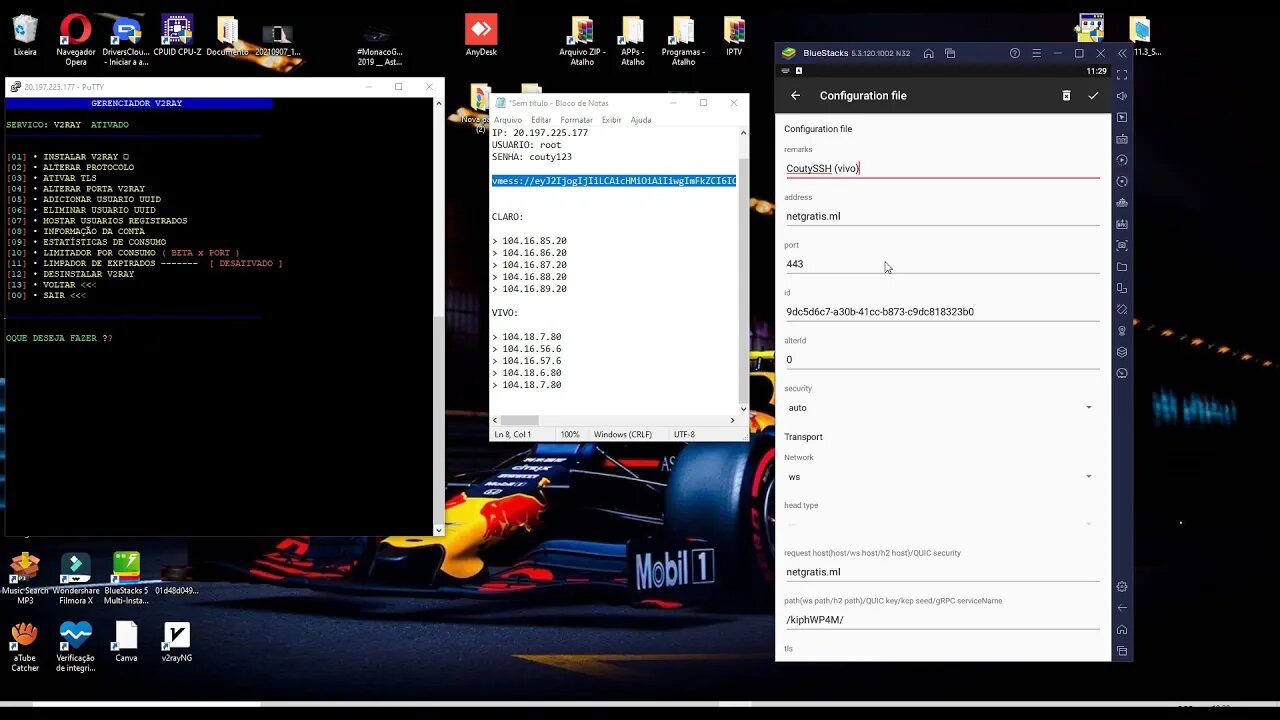1280x720 pixels.
Task: Click the highlighted vmess:// link line in Notepad
Action: point(613,181)
